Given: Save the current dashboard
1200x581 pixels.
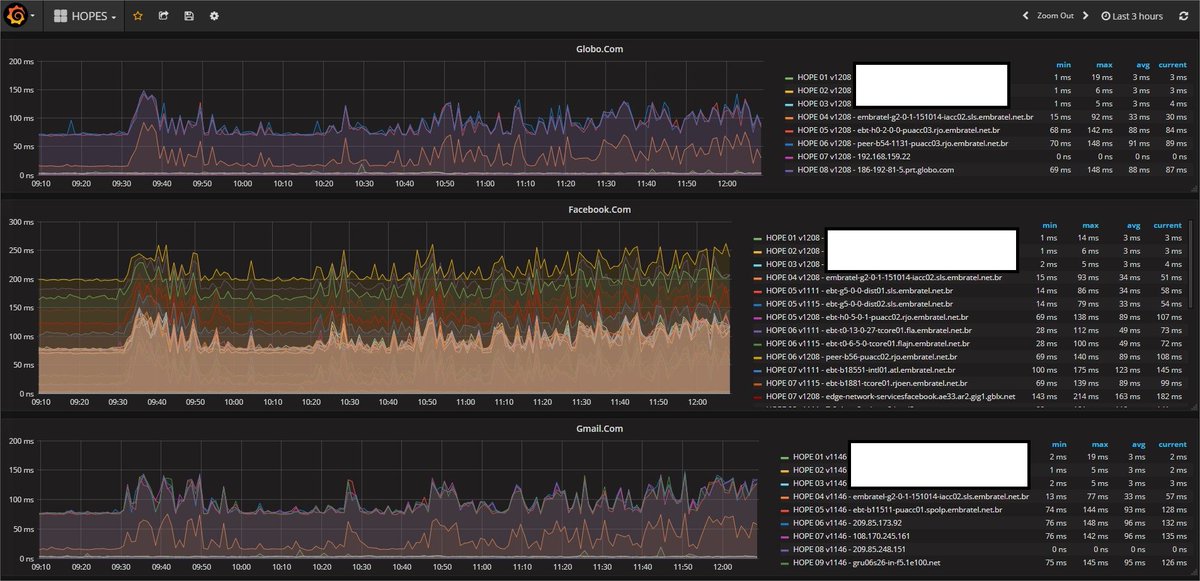Looking at the screenshot, I should 187,15.
